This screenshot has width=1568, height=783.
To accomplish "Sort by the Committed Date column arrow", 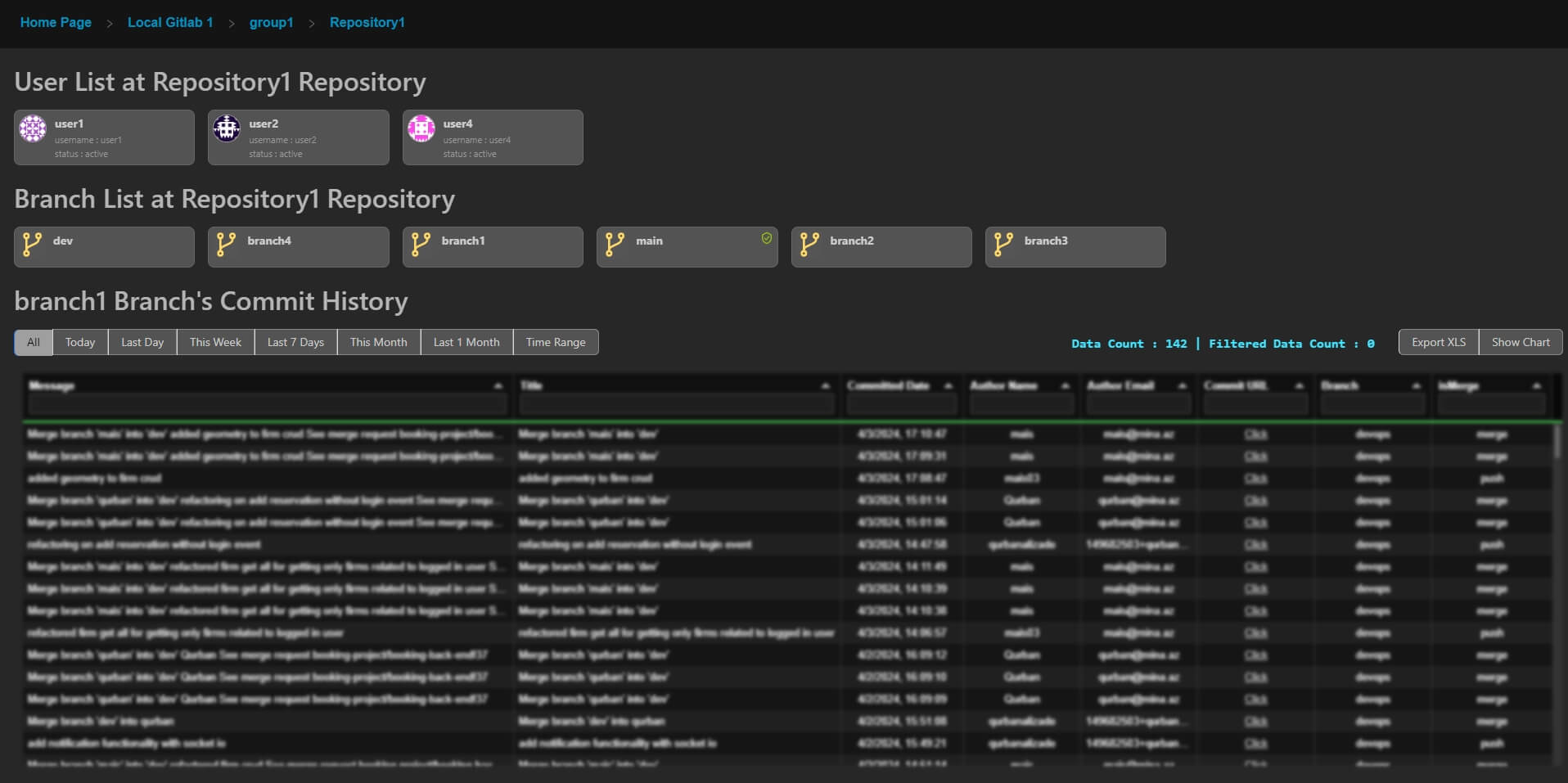I will click(948, 386).
